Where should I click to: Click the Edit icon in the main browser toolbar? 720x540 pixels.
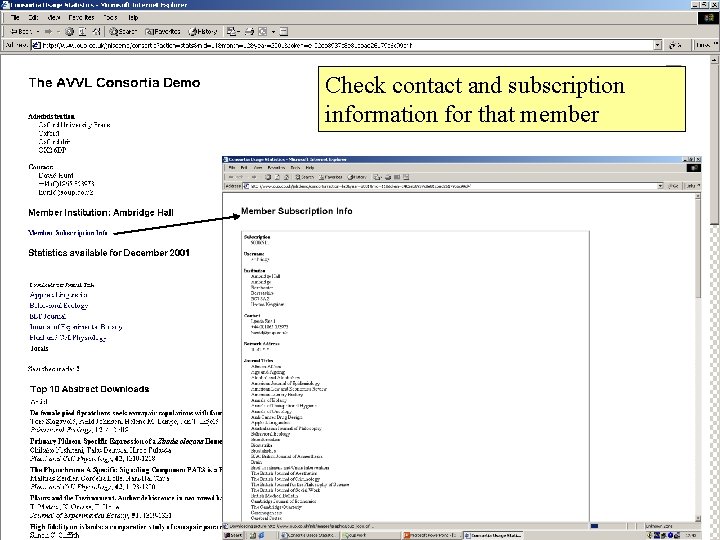[263, 31]
